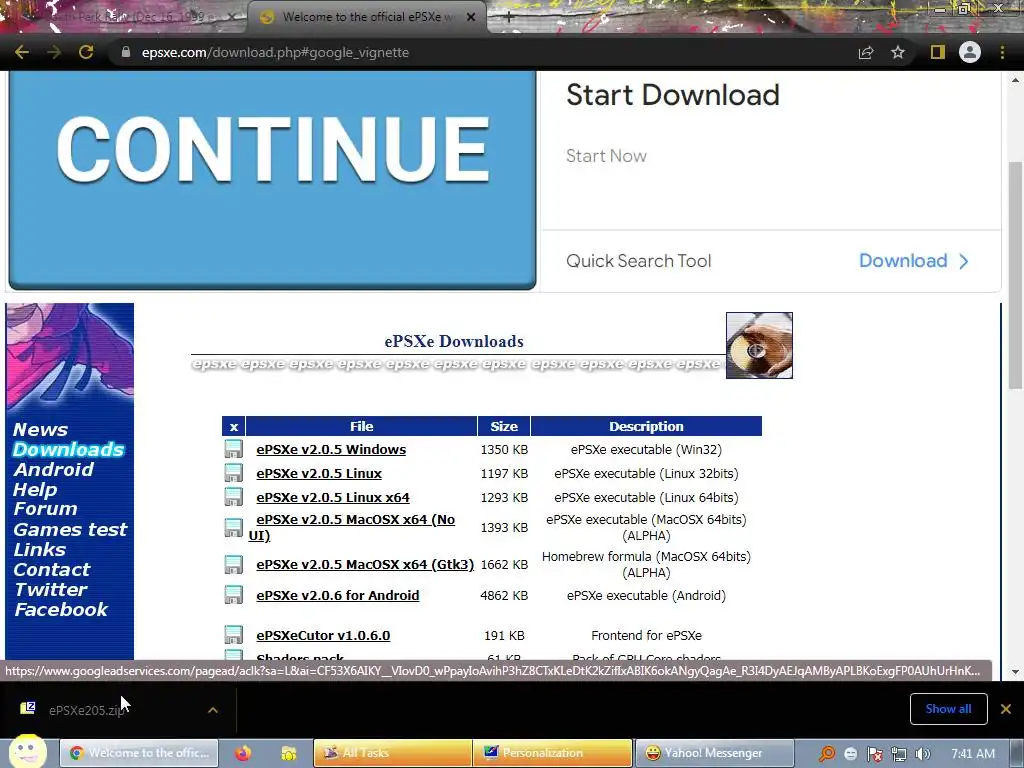
Task: Click the ePSXe v2.0.5 Linux link
Action: pos(319,473)
